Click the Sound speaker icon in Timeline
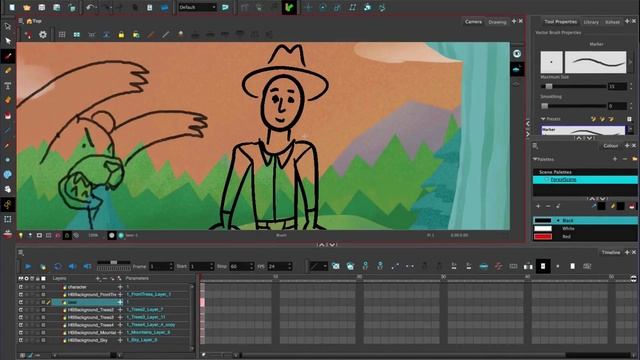 click(x=72, y=266)
